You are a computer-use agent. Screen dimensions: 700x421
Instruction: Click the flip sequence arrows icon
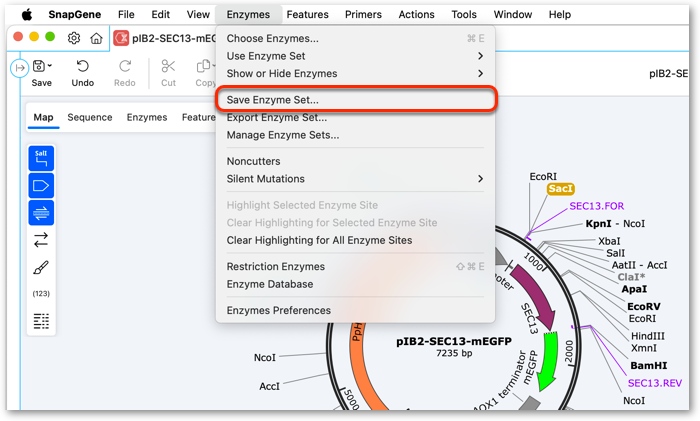(41, 240)
